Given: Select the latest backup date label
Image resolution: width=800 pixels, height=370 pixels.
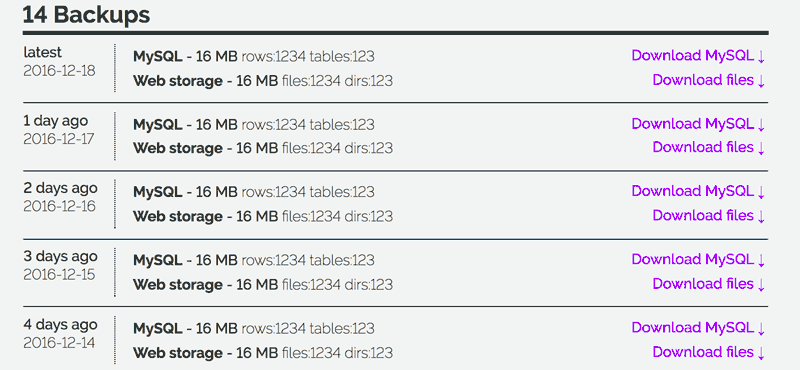Looking at the screenshot, I should (42, 52).
